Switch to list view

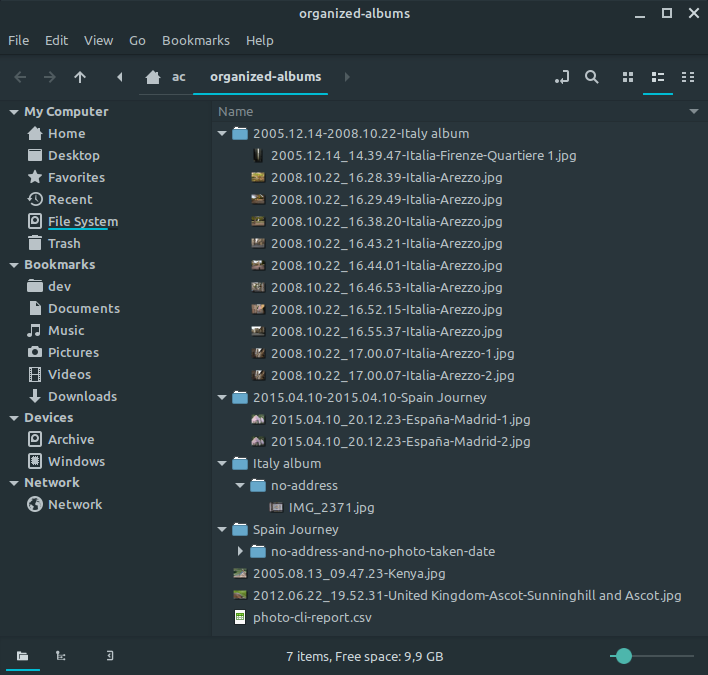pos(658,77)
